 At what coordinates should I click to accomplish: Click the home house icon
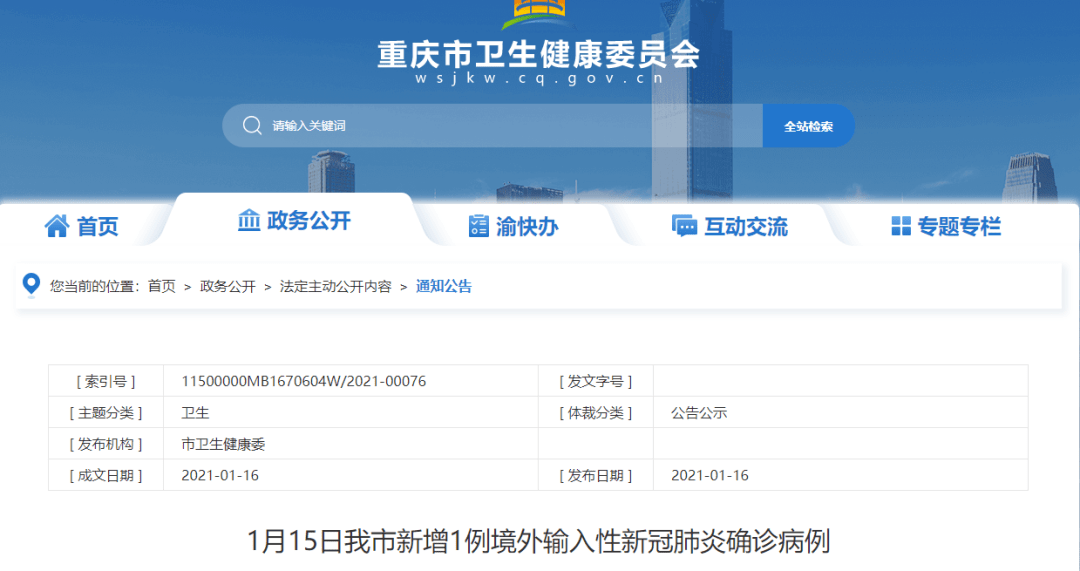57,225
